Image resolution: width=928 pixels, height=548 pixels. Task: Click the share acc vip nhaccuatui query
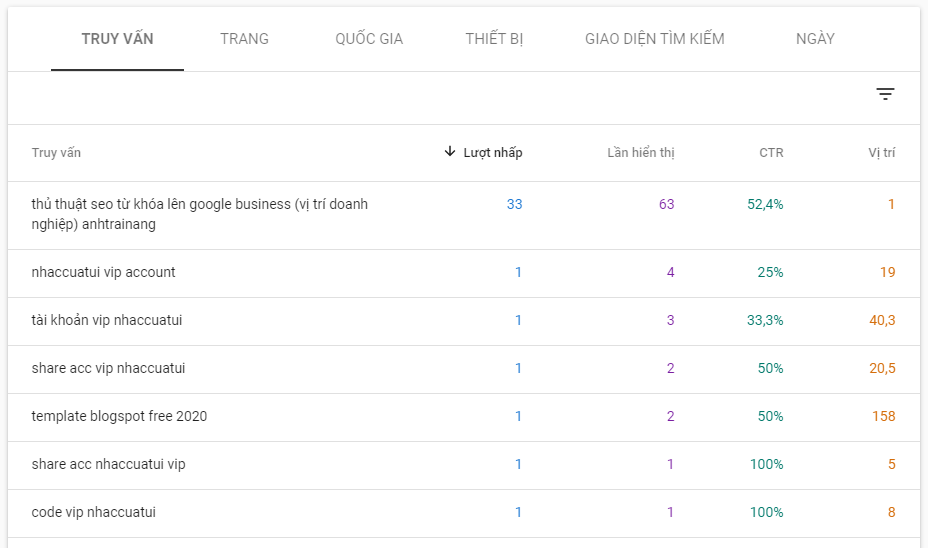108,368
